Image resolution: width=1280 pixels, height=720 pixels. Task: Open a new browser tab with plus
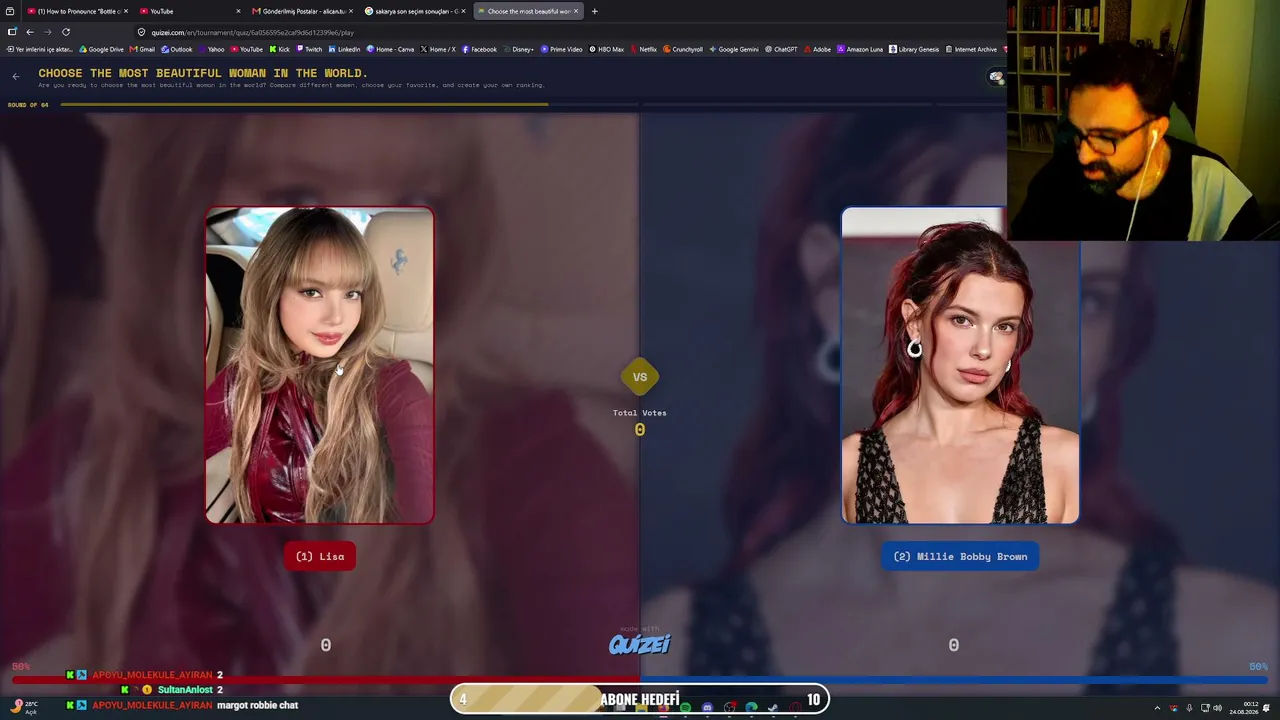coord(594,11)
